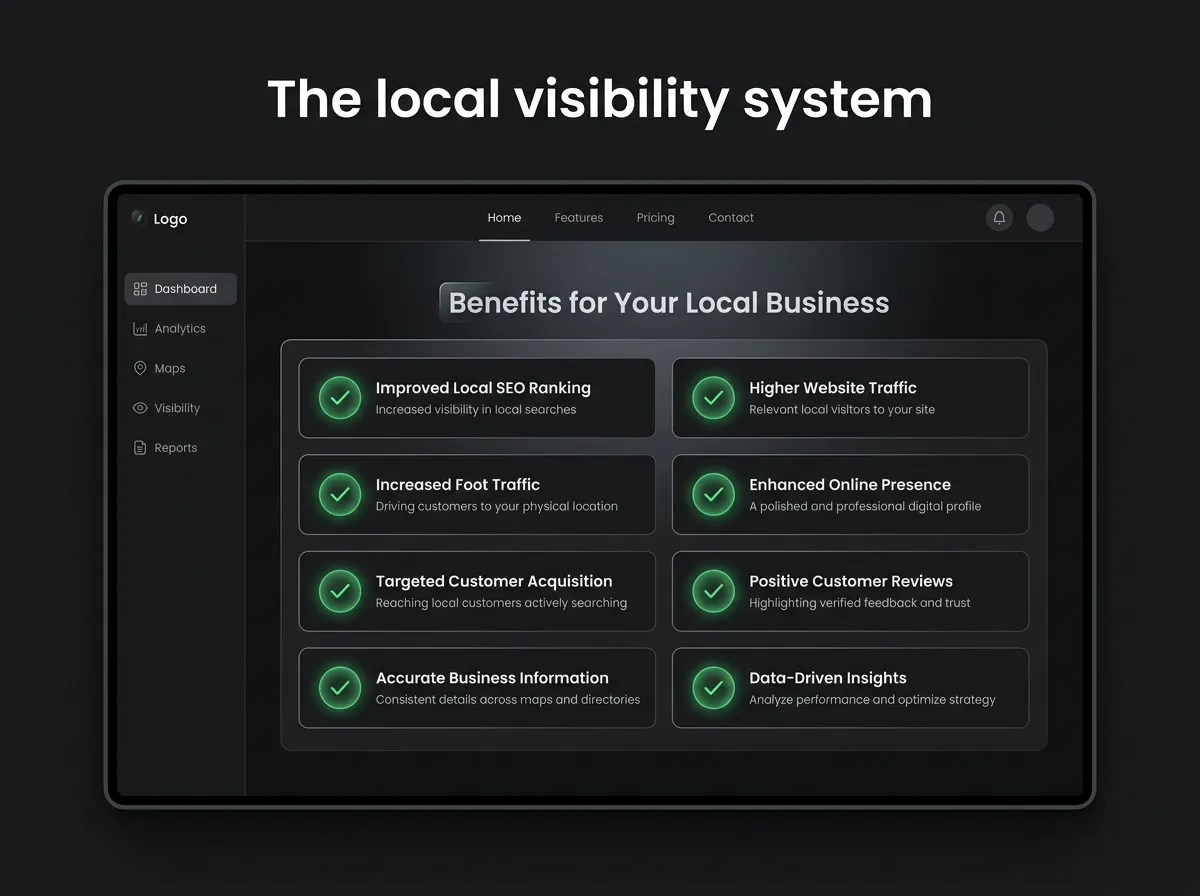Click 'Increased visibility in local searches' text
Image resolution: width=1200 pixels, height=896 pixels.
[476, 410]
